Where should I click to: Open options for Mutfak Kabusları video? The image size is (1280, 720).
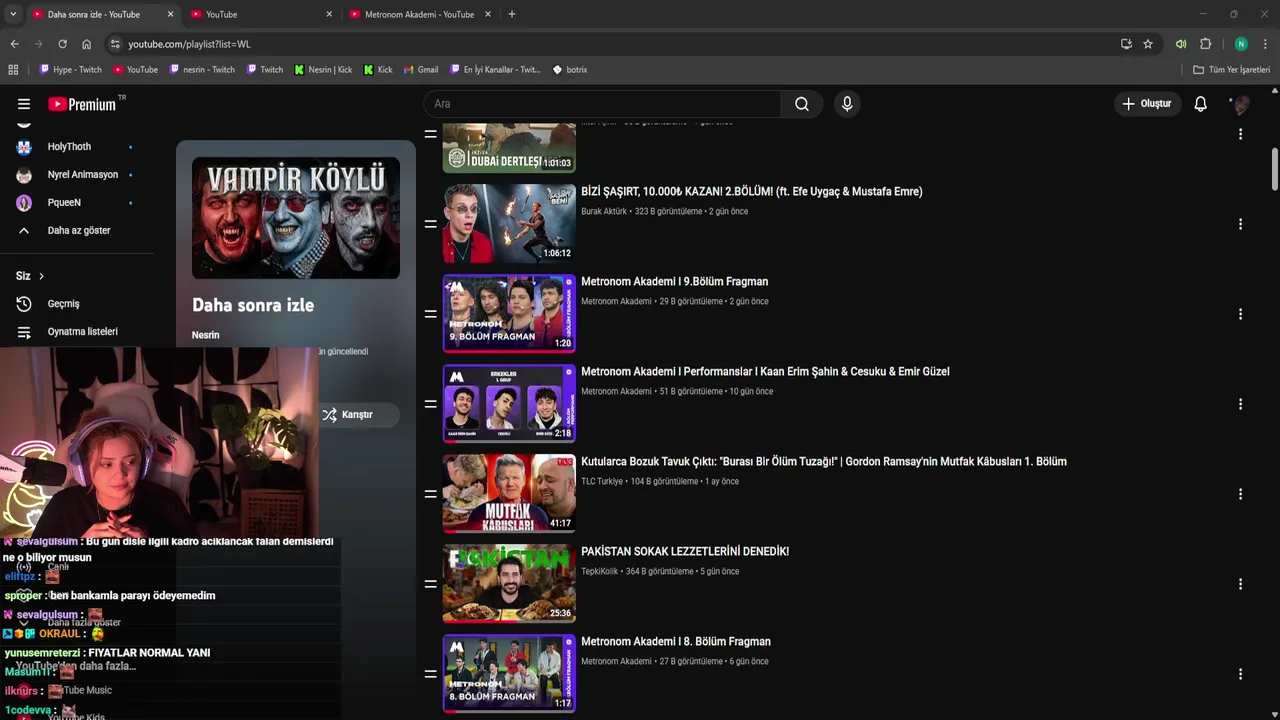point(1240,494)
